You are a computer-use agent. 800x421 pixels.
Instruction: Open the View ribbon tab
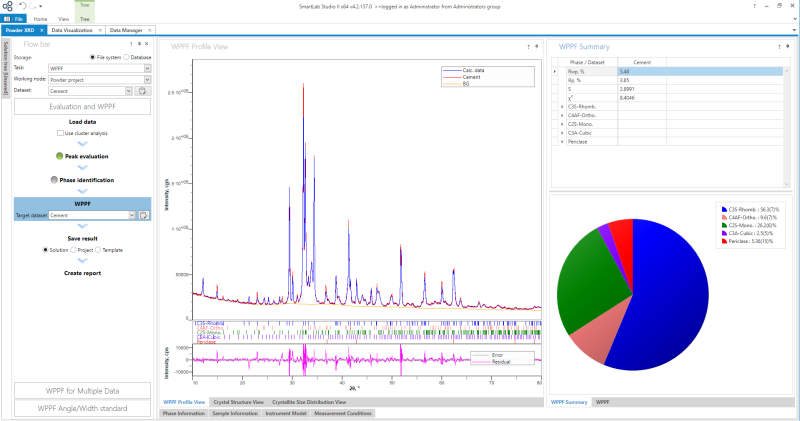coord(63,19)
